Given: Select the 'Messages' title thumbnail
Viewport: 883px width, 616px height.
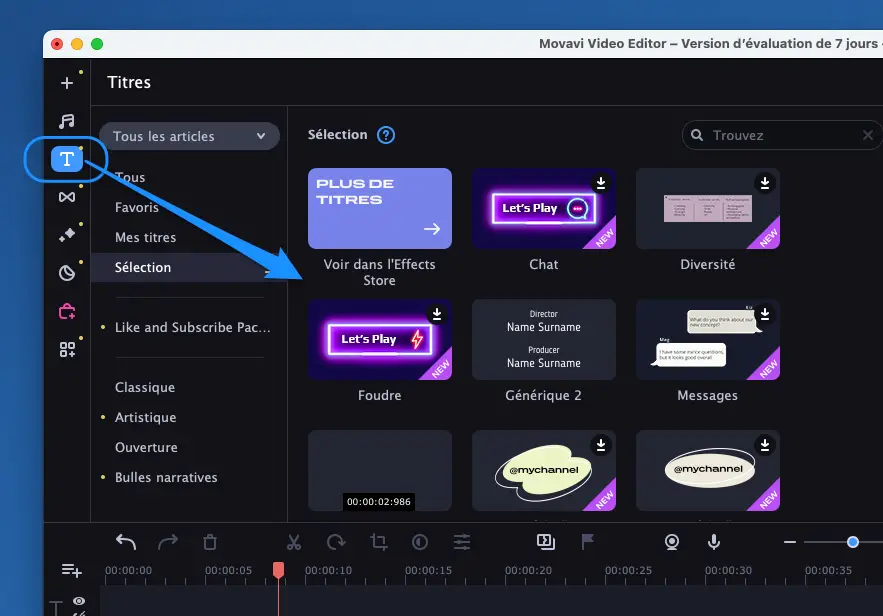Looking at the screenshot, I should pyautogui.click(x=707, y=340).
